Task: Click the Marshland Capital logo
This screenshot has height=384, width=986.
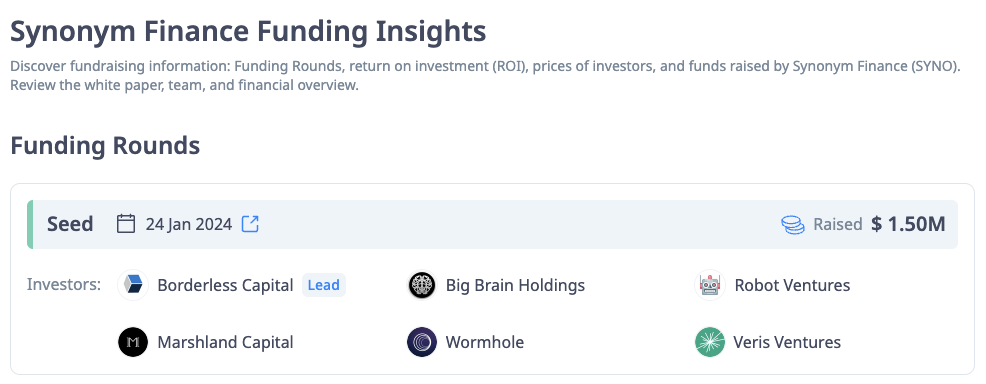Action: [x=133, y=343]
